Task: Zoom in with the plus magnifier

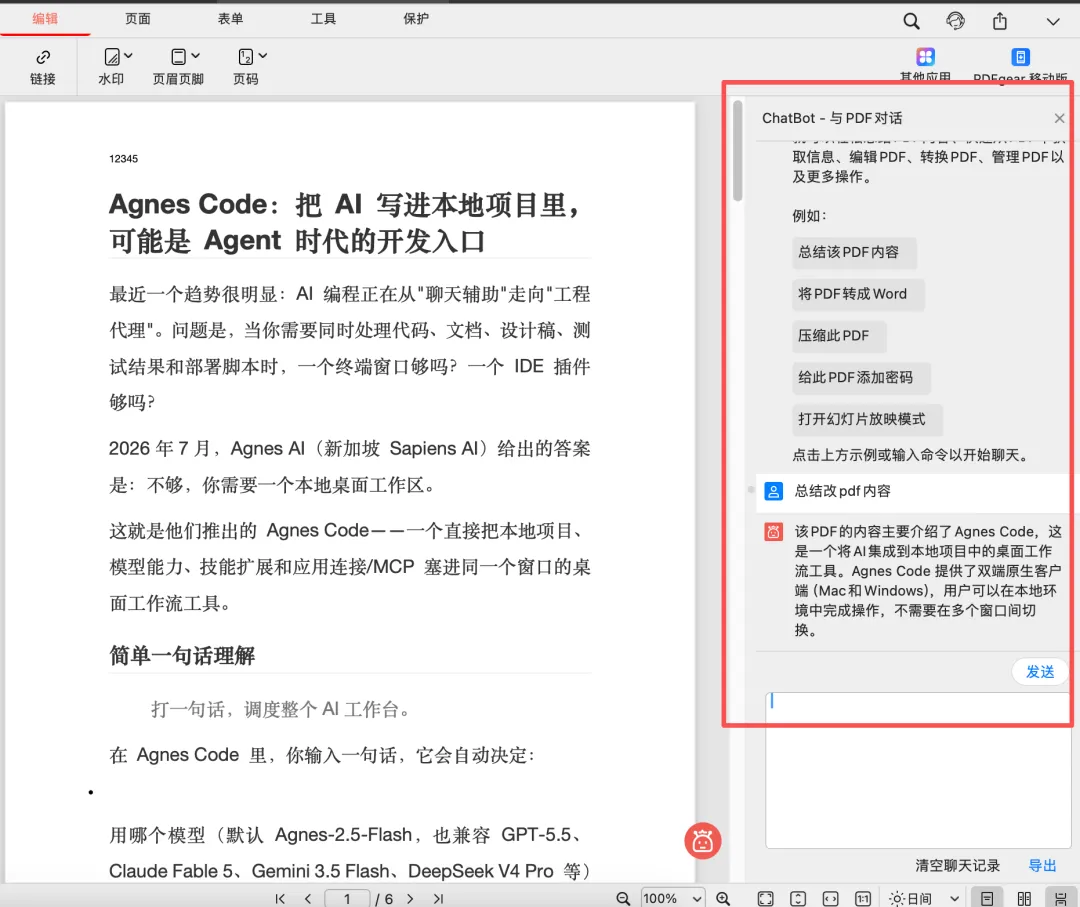Action: coord(723,899)
